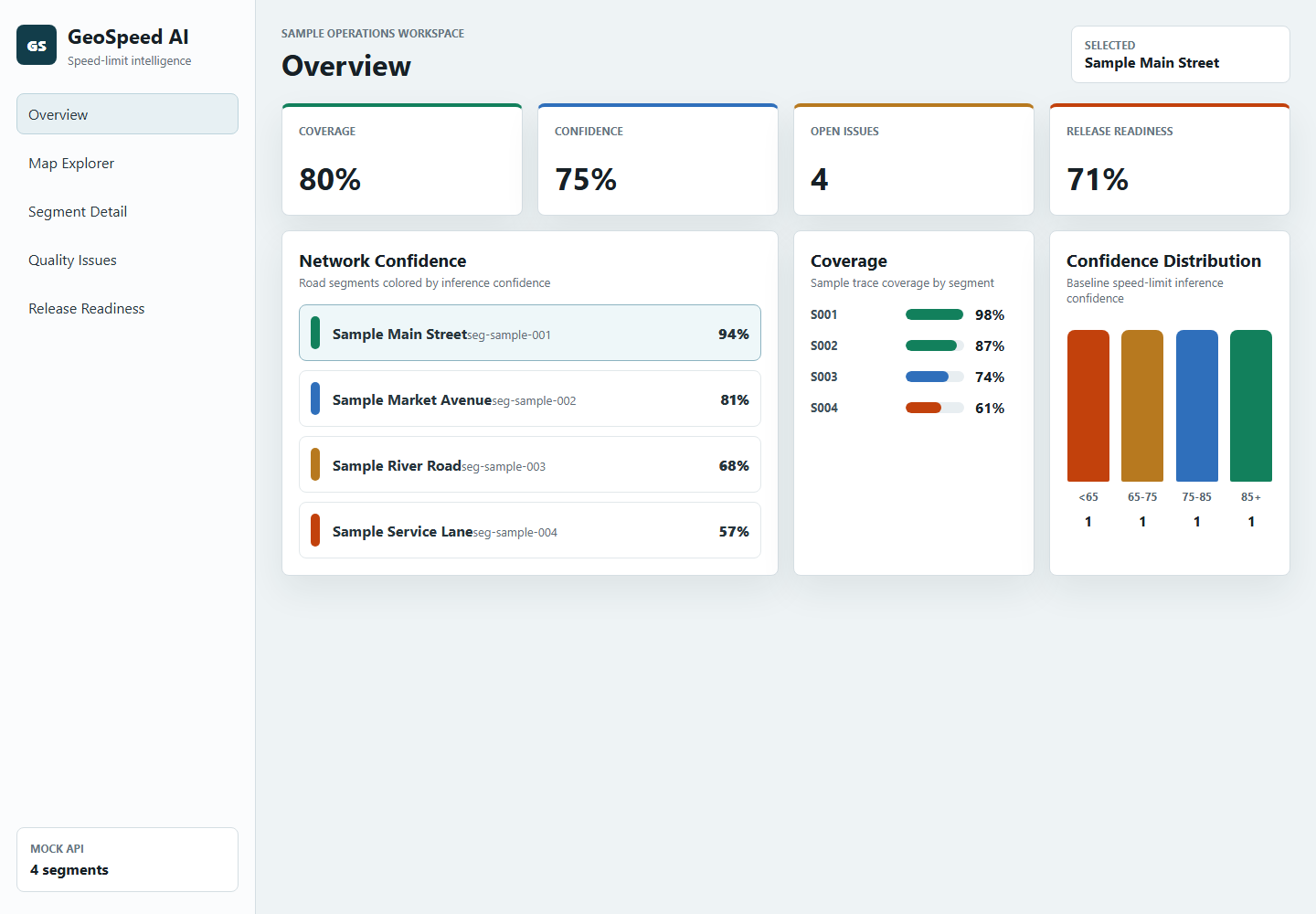The height and width of the screenshot is (914, 1316).
Task: Click the 98% coverage value for S001
Action: tap(990, 314)
